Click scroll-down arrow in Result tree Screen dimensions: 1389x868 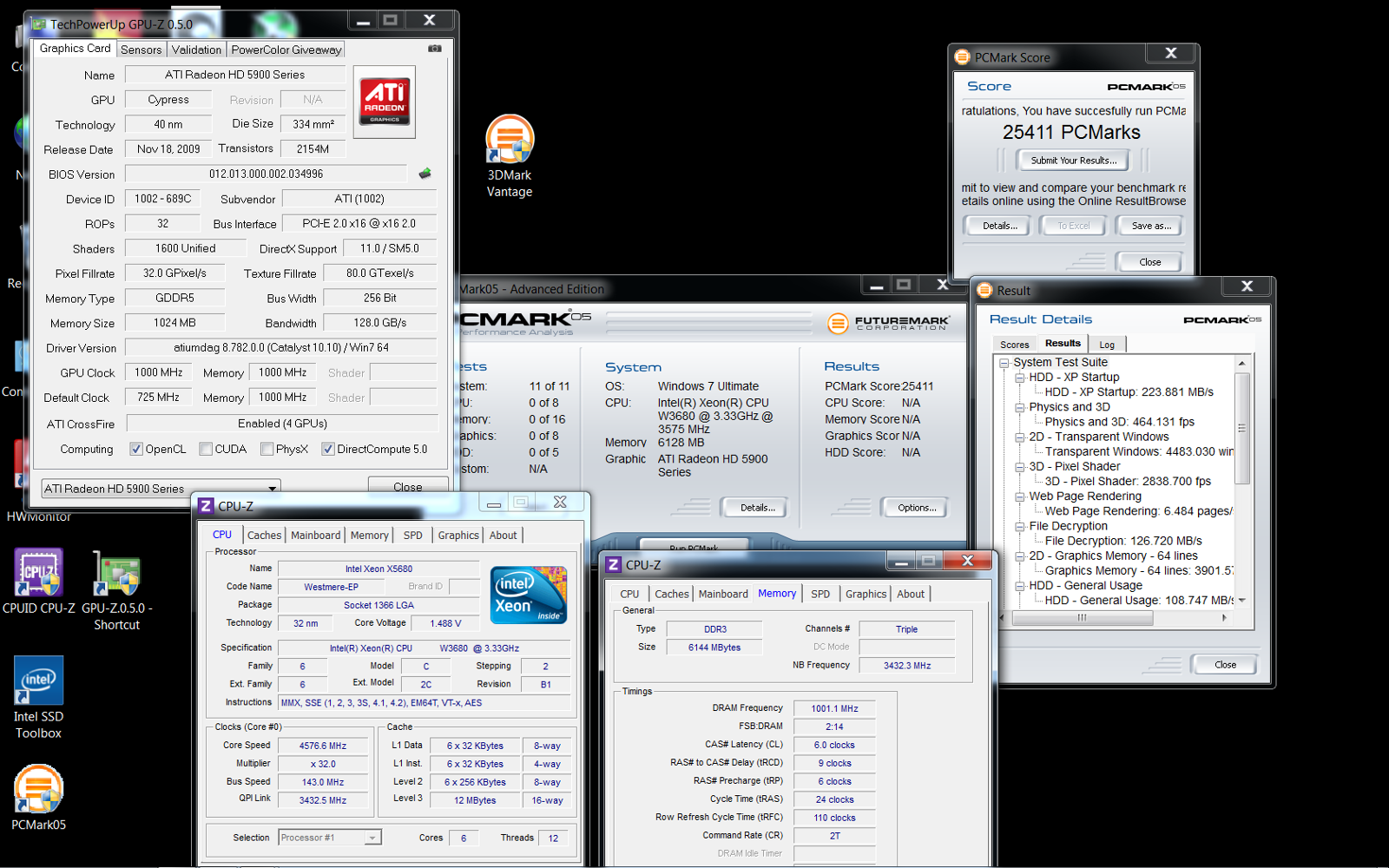click(1241, 600)
